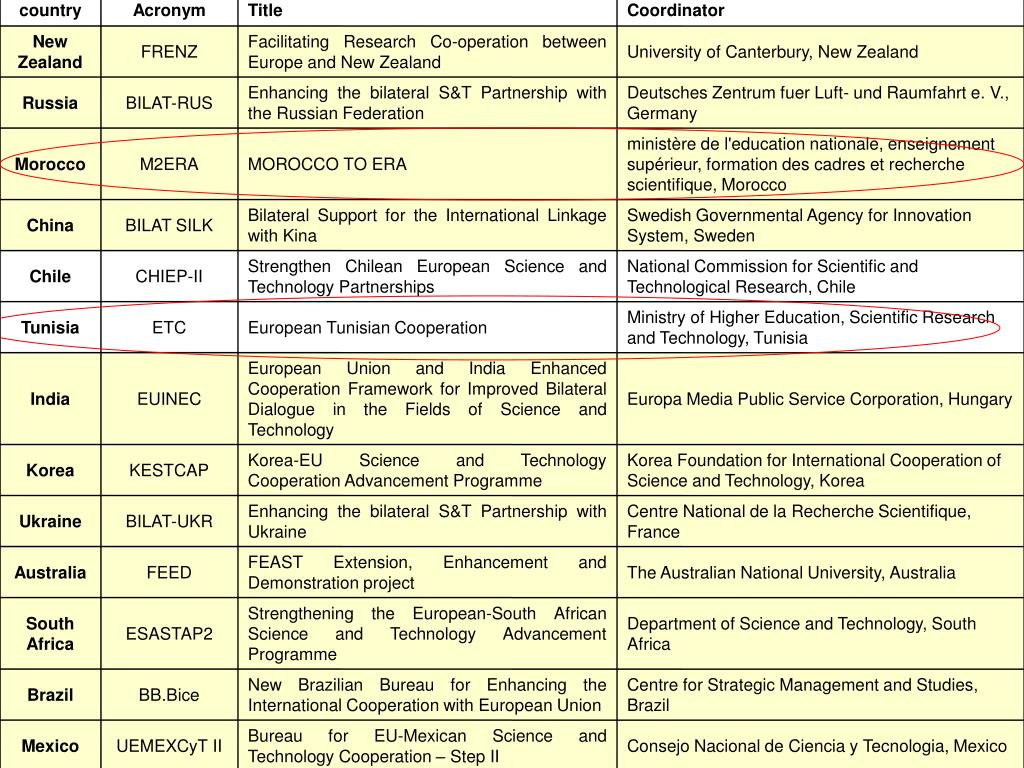Select the 'ESASTAP2' acronym cell
Viewport: 1024px width, 768px height.
[169, 633]
